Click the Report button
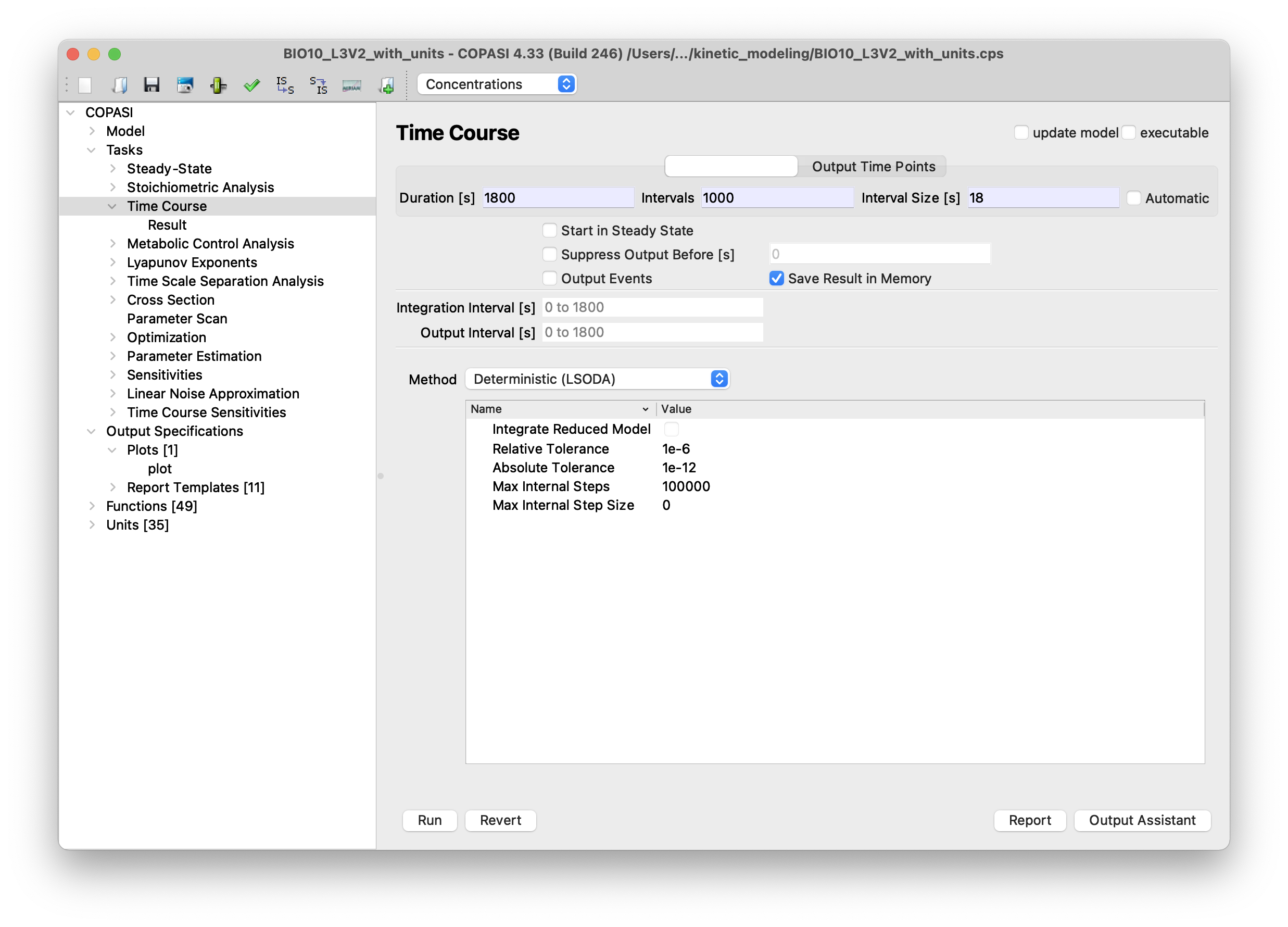The height and width of the screenshot is (927, 1288). coord(1030,820)
